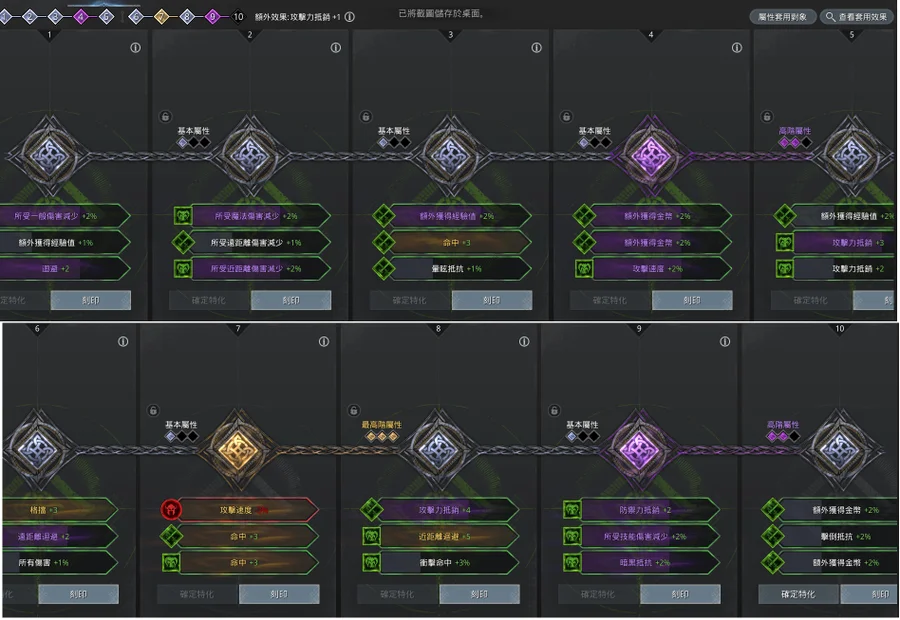The image size is (900, 620).
Task: Select the 所受魔法傷害減少 +2% stat row
Action: [261, 216]
